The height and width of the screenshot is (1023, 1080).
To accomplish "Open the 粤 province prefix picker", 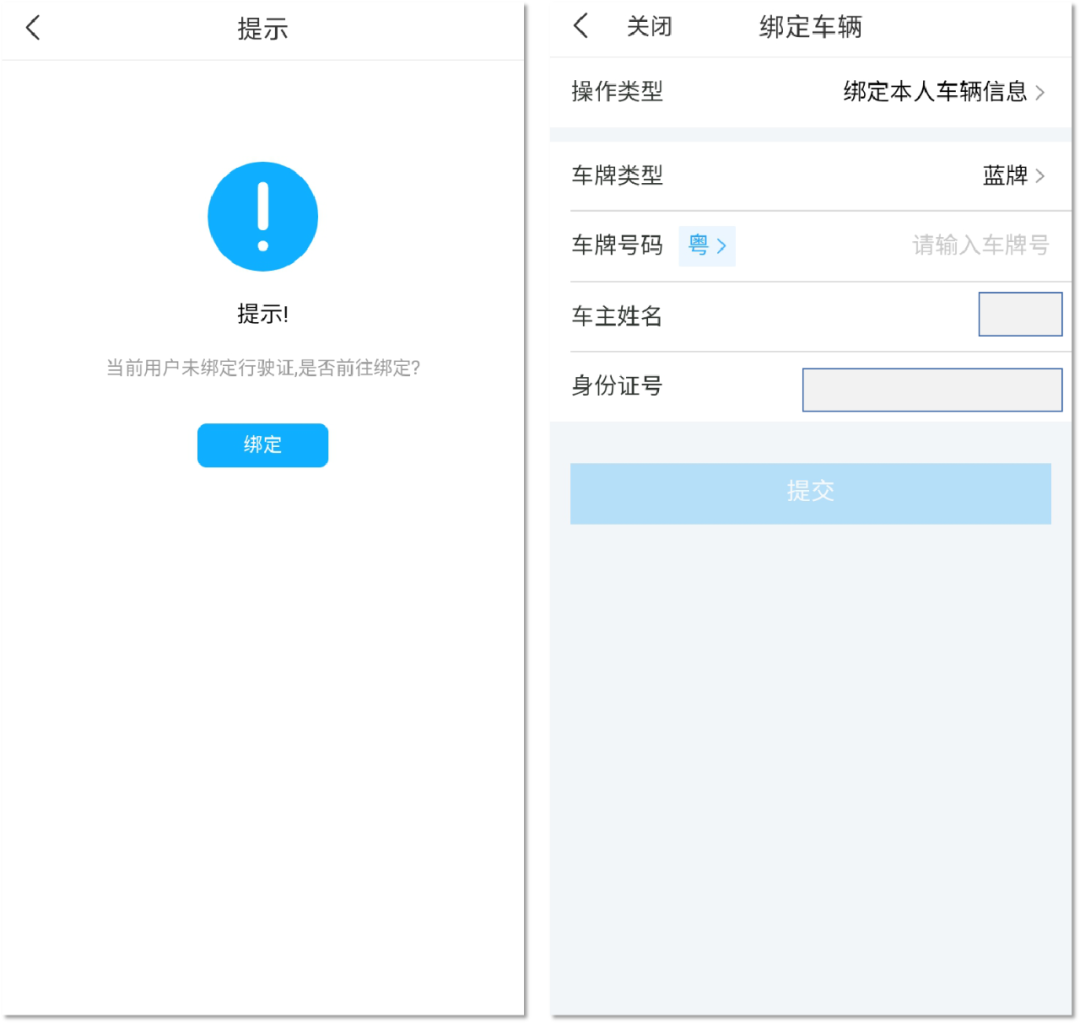I will [707, 246].
